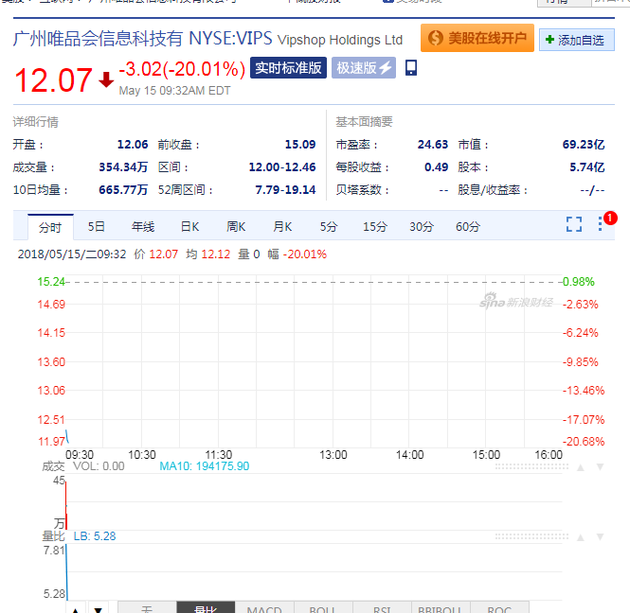Click the VOL: 0.00 label
Image resolution: width=630 pixels, height=613 pixels.
point(98,466)
